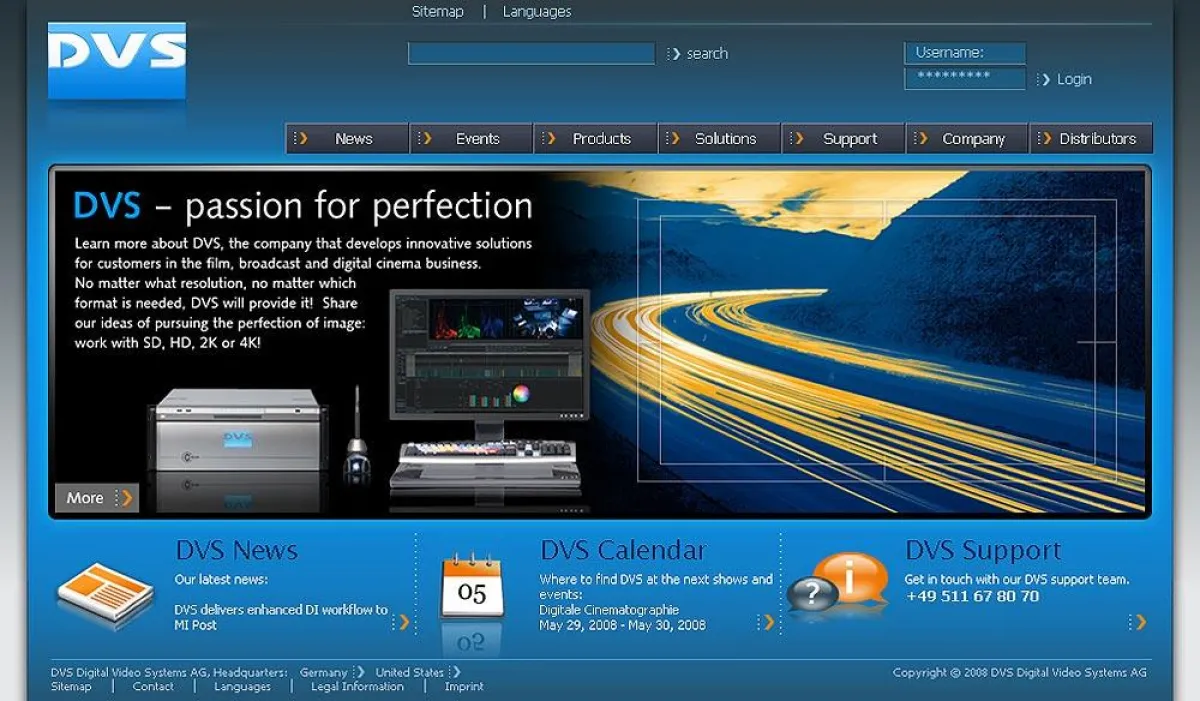Focus the Username input field
Viewport: 1200px width, 701px height.
click(x=965, y=53)
